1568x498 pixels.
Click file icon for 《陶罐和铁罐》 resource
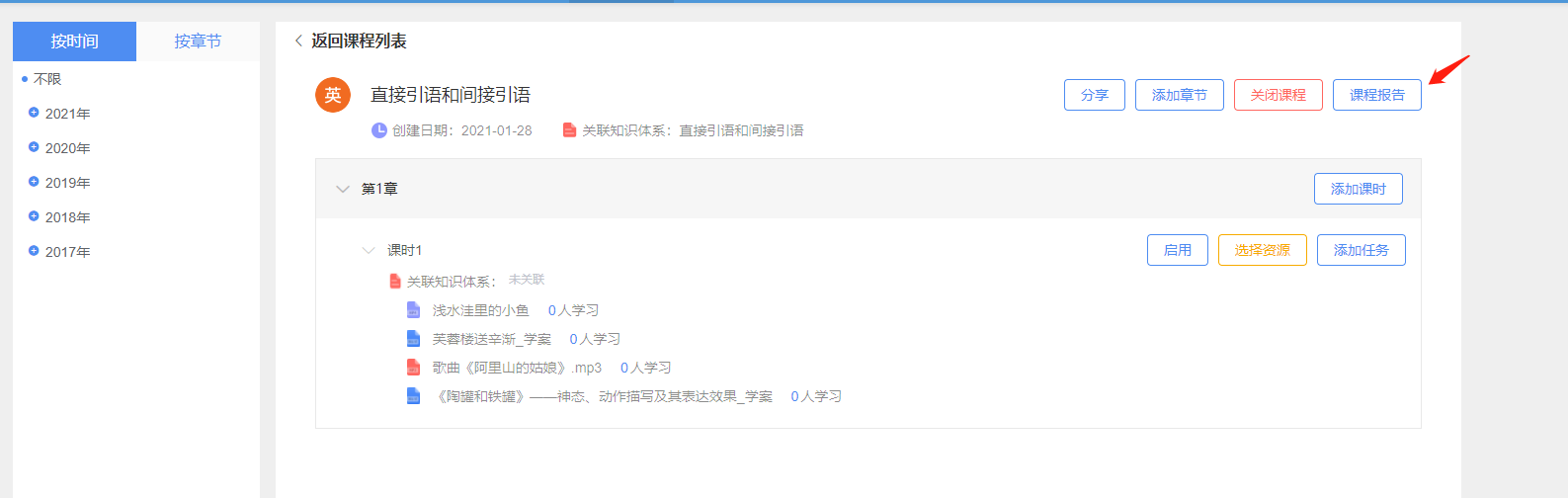coord(414,396)
